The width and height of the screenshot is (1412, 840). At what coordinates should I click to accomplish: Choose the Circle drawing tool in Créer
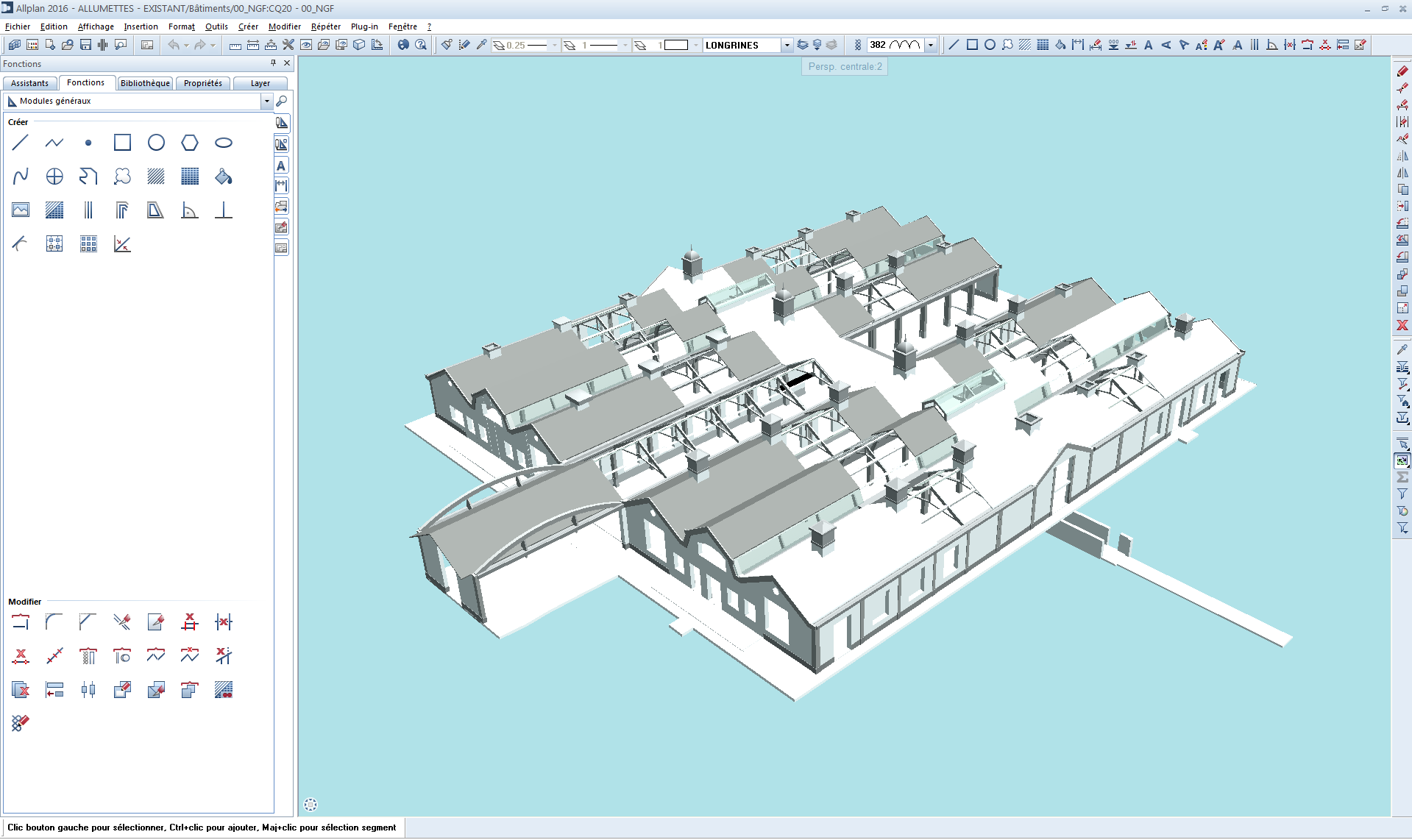point(156,143)
